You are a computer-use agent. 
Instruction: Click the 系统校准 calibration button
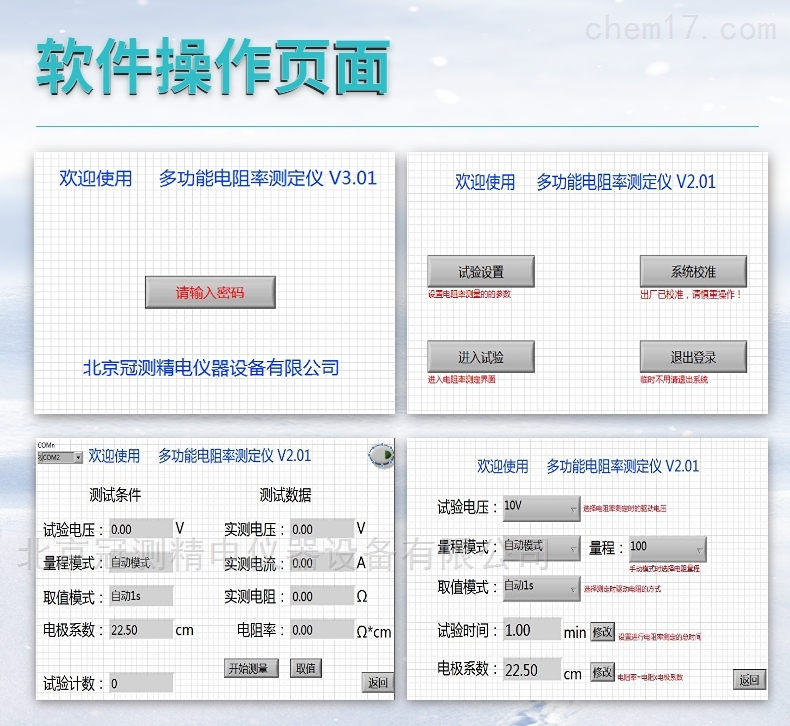point(693,272)
